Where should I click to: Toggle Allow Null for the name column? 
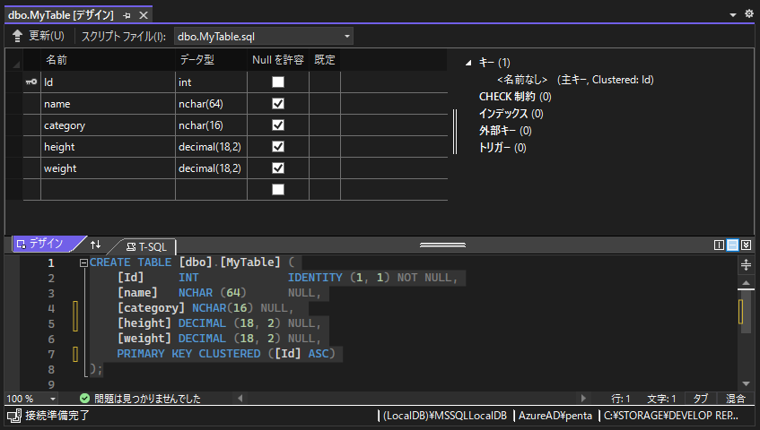(x=278, y=104)
